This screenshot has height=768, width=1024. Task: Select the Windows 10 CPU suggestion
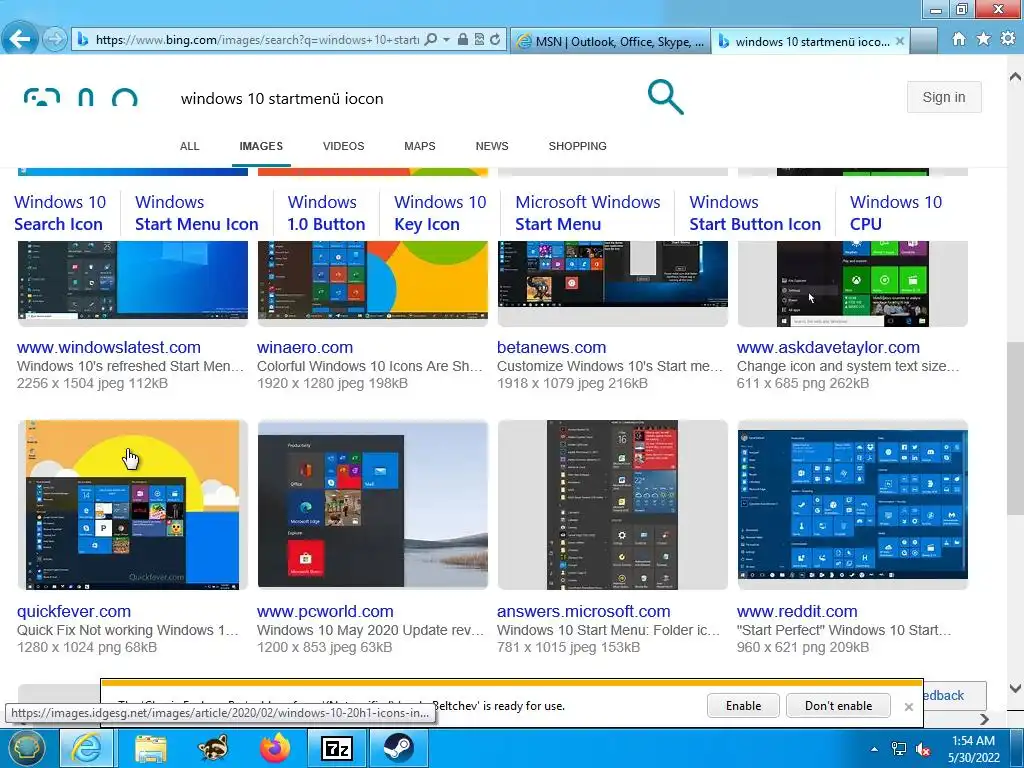click(895, 213)
